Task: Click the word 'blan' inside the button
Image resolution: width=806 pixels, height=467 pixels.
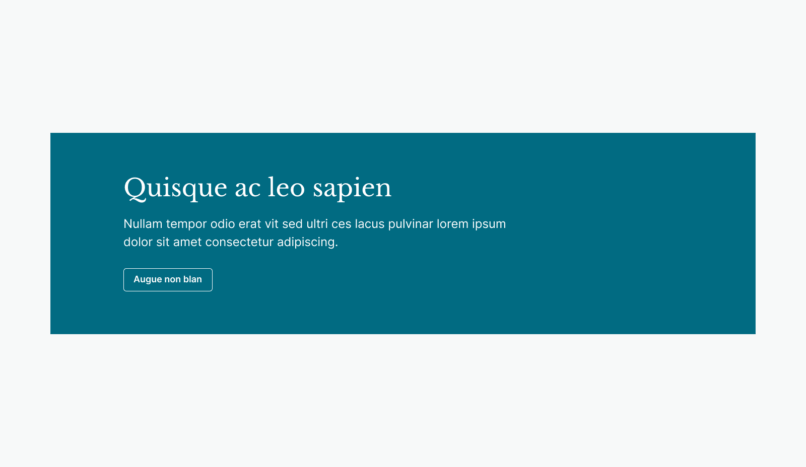Action: [x=192, y=280]
